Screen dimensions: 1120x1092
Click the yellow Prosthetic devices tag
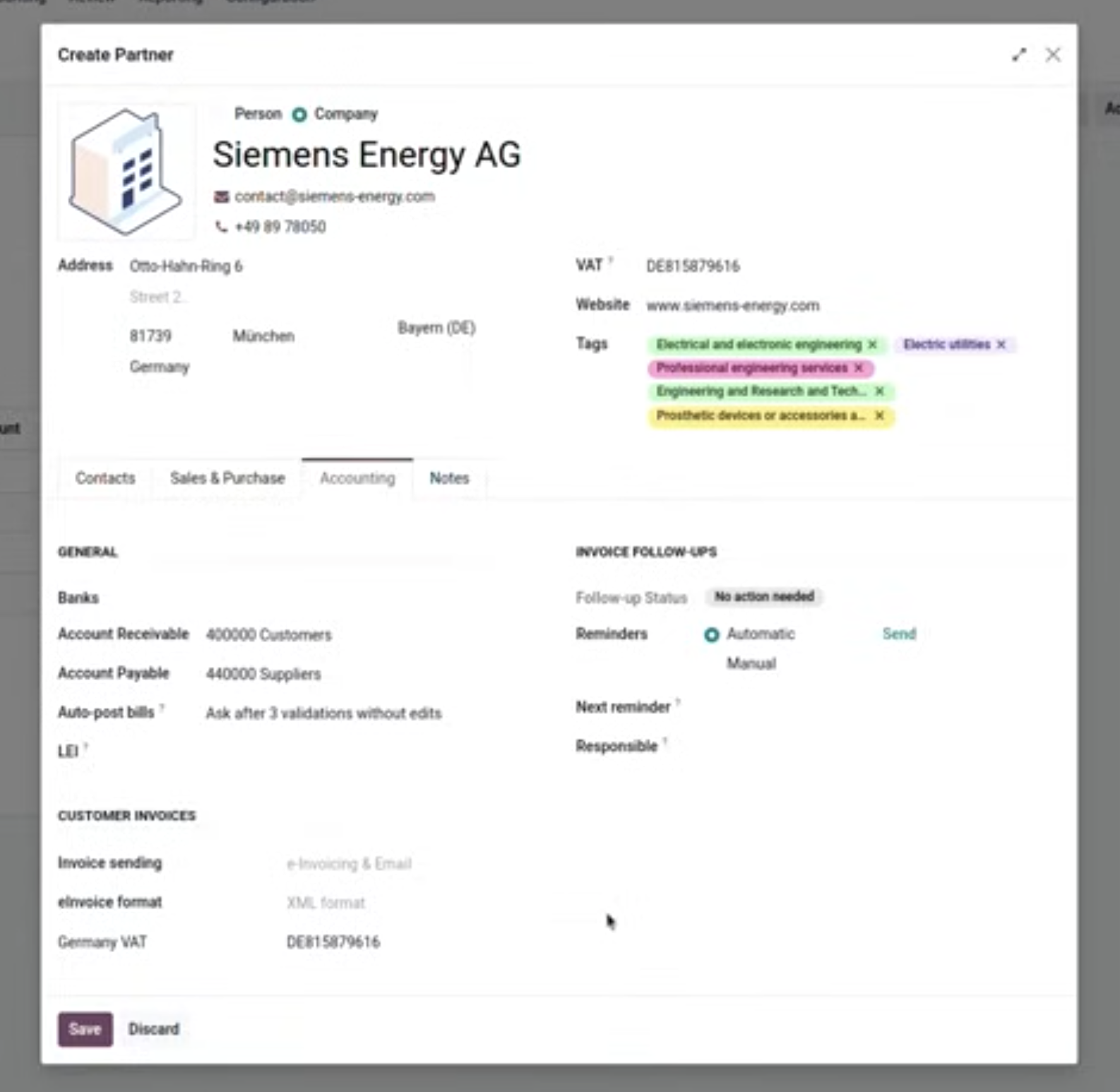759,415
